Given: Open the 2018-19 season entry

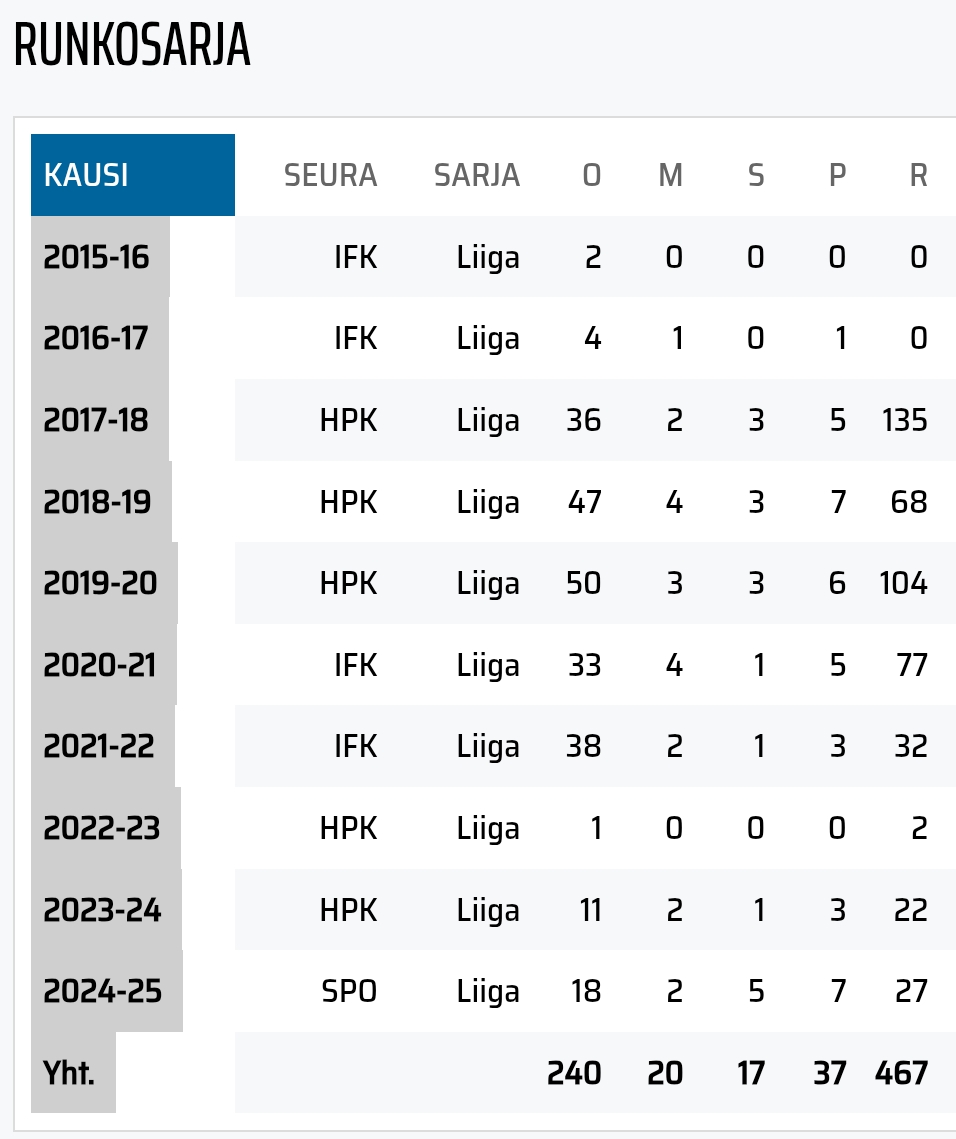Looking at the screenshot, I should [x=97, y=501].
